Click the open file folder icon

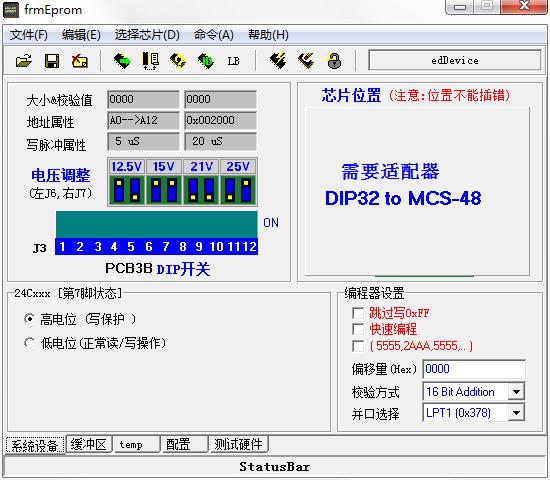pos(24,61)
